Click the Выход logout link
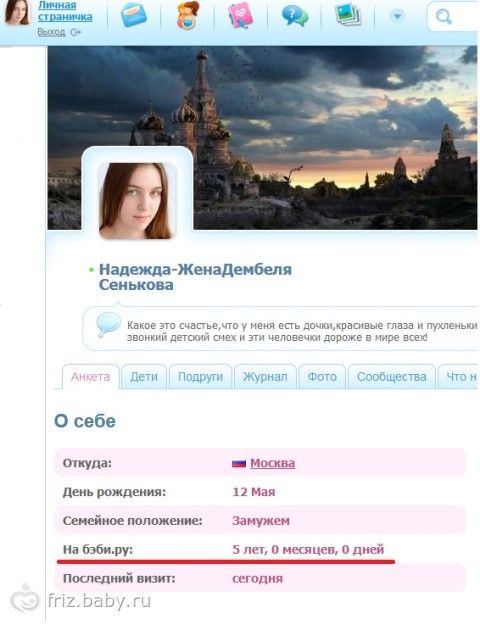This screenshot has width=480, height=625. click(51, 32)
